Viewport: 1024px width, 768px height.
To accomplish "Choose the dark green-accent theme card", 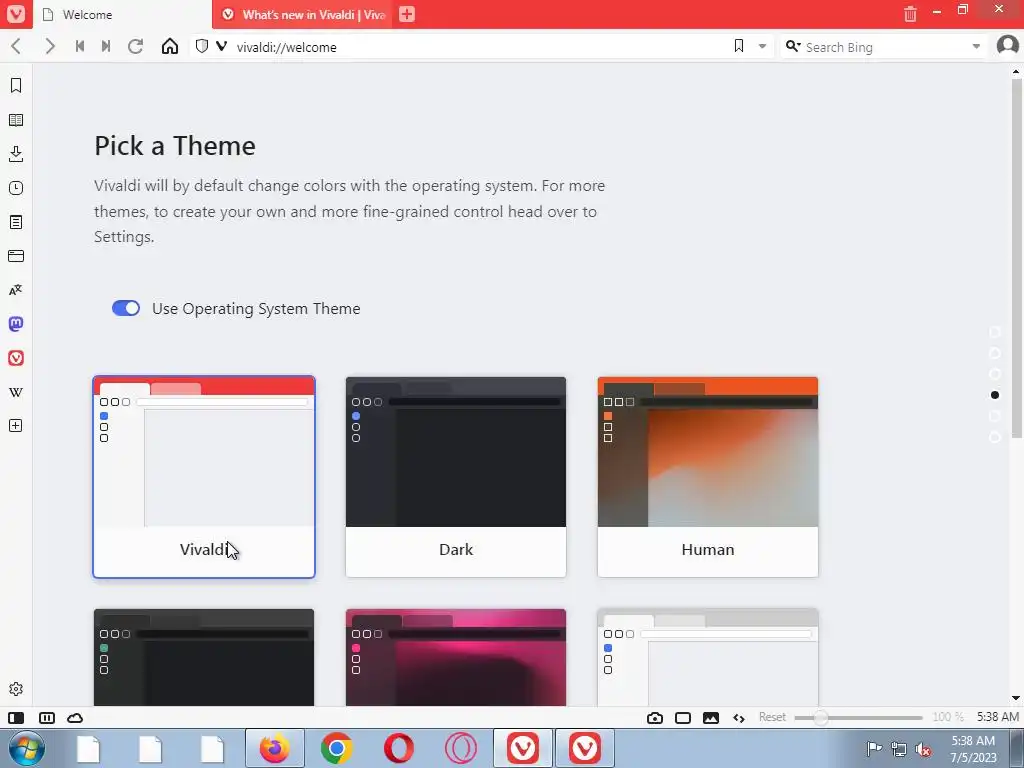I will click(x=204, y=657).
